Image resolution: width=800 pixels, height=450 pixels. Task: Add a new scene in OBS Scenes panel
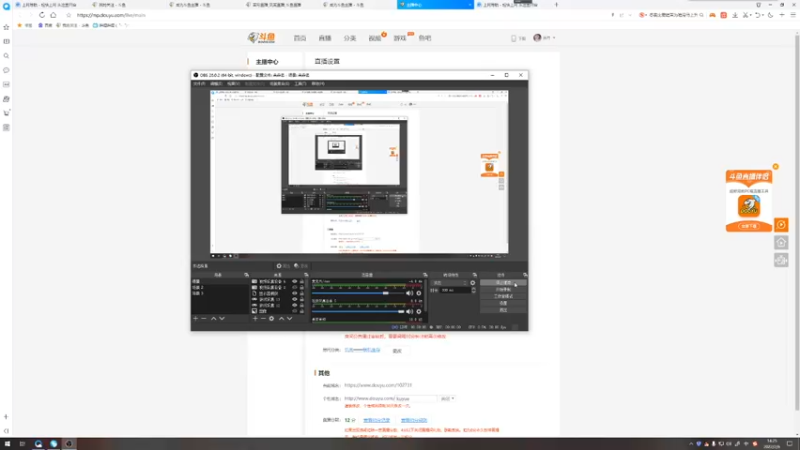pyautogui.click(x=195, y=318)
